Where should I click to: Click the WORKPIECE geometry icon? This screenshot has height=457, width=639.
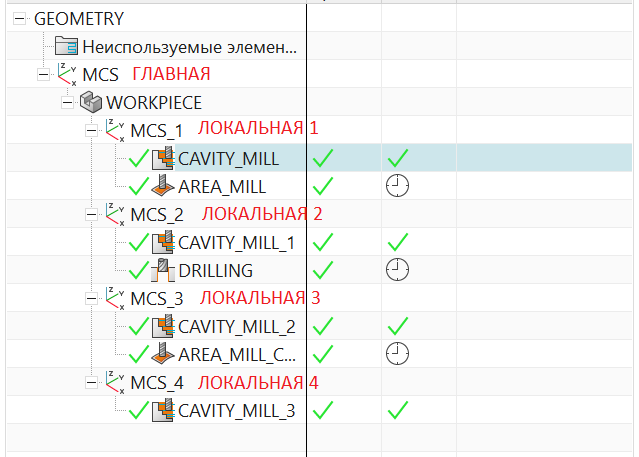[x=91, y=102]
